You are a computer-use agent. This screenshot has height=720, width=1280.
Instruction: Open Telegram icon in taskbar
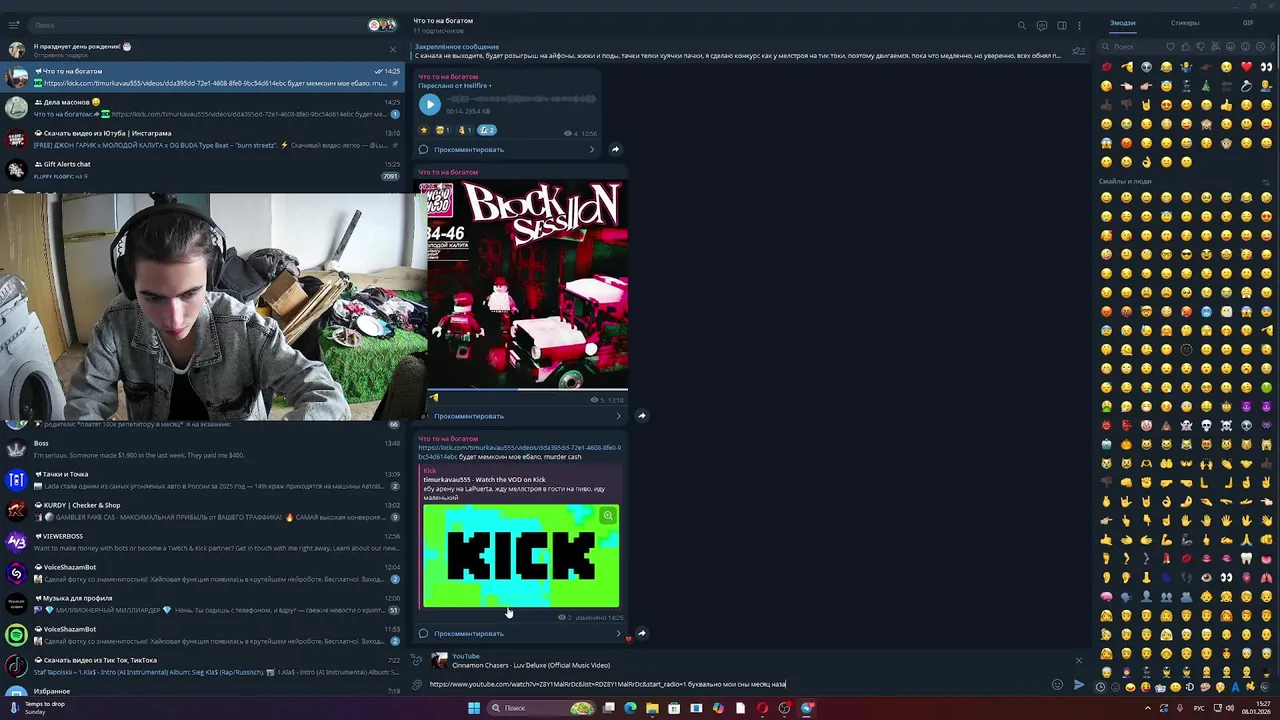pyautogui.click(x=807, y=708)
